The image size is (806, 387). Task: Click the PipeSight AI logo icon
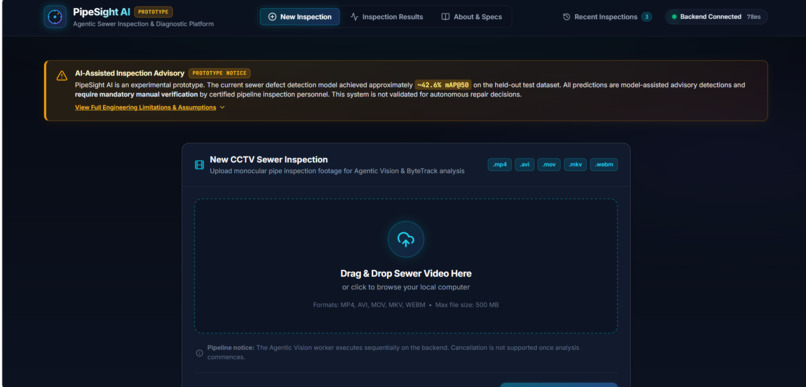tap(55, 16)
